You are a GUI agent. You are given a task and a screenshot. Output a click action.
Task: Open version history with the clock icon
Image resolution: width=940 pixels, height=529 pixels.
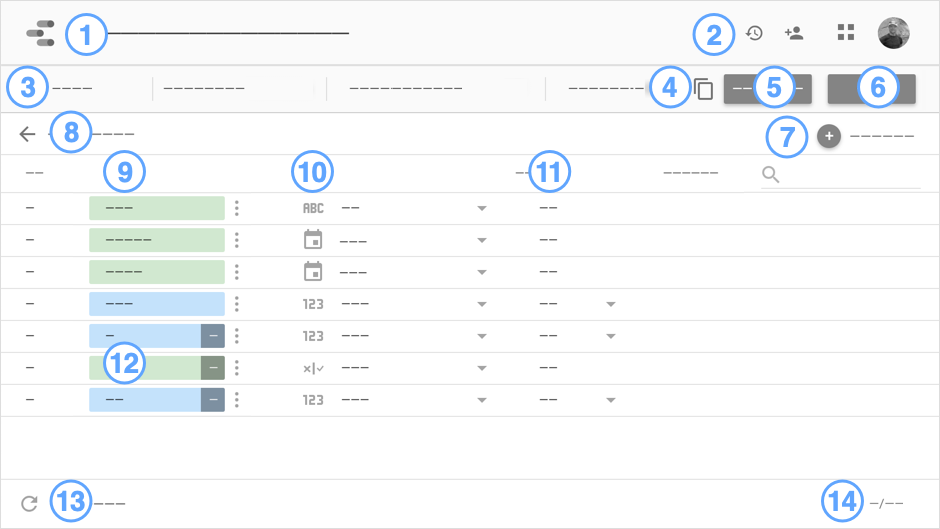click(755, 33)
